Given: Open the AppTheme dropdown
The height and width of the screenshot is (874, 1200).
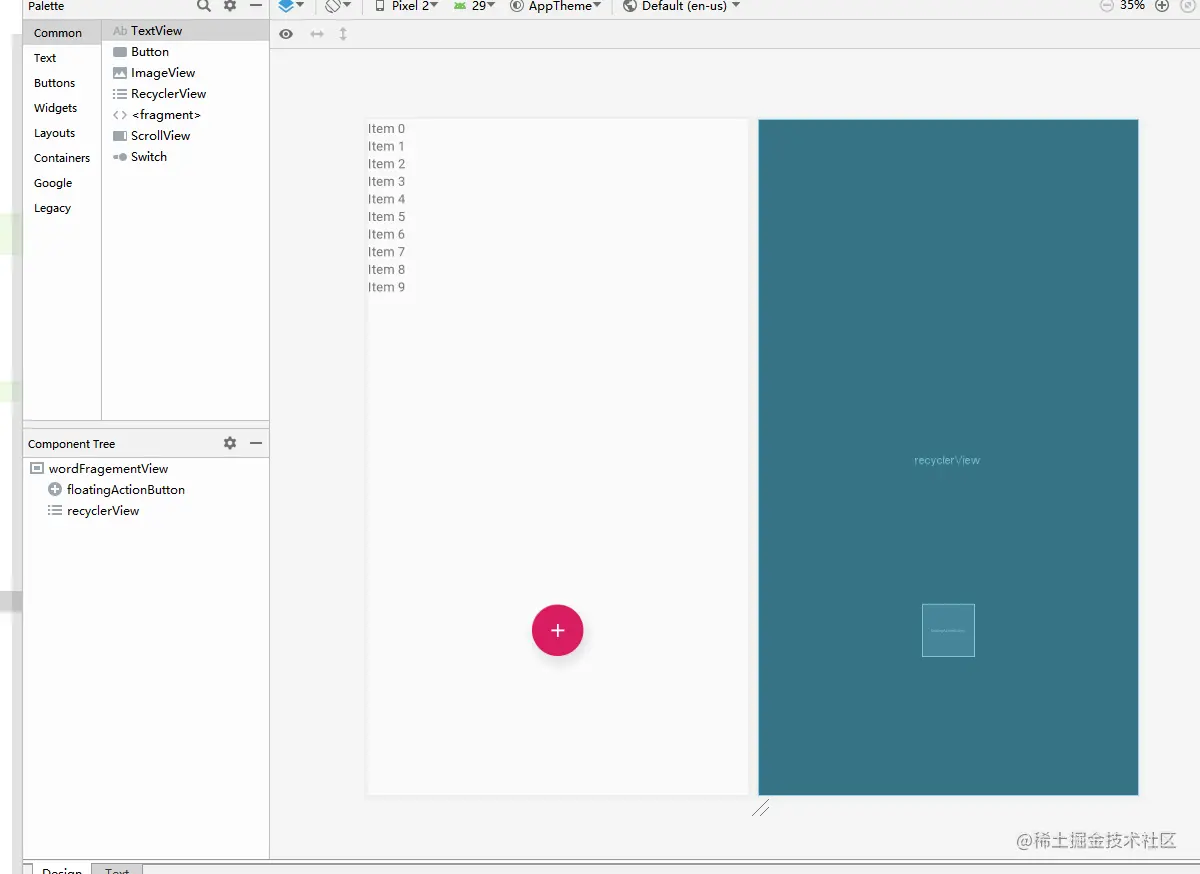Looking at the screenshot, I should [556, 6].
